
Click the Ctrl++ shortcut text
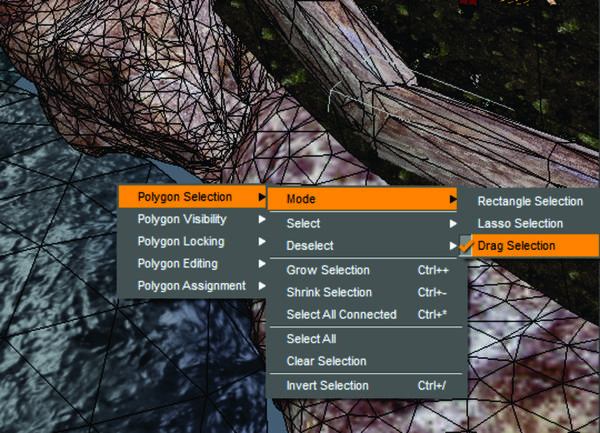click(433, 270)
